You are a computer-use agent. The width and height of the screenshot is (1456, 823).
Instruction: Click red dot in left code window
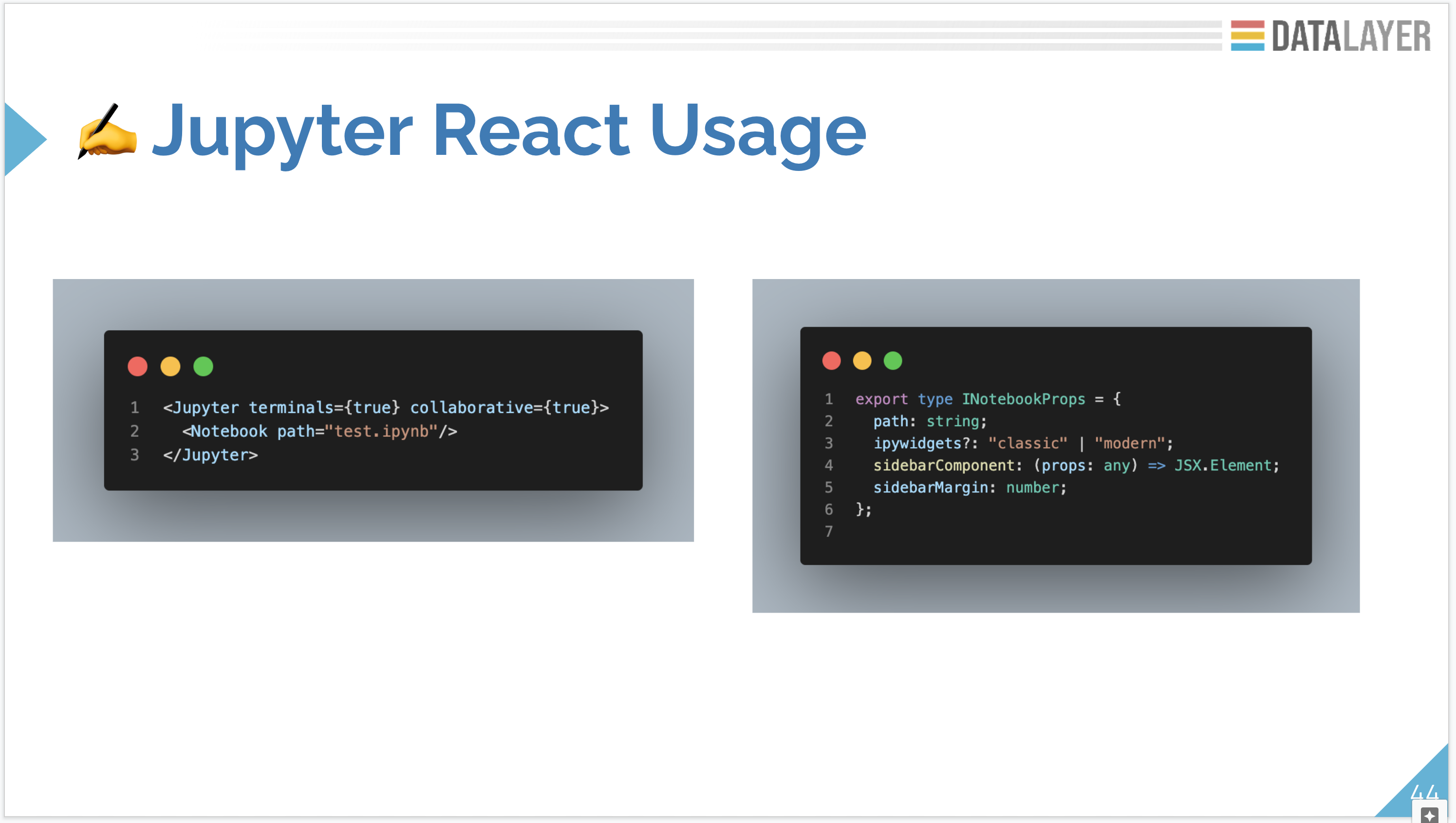(137, 366)
